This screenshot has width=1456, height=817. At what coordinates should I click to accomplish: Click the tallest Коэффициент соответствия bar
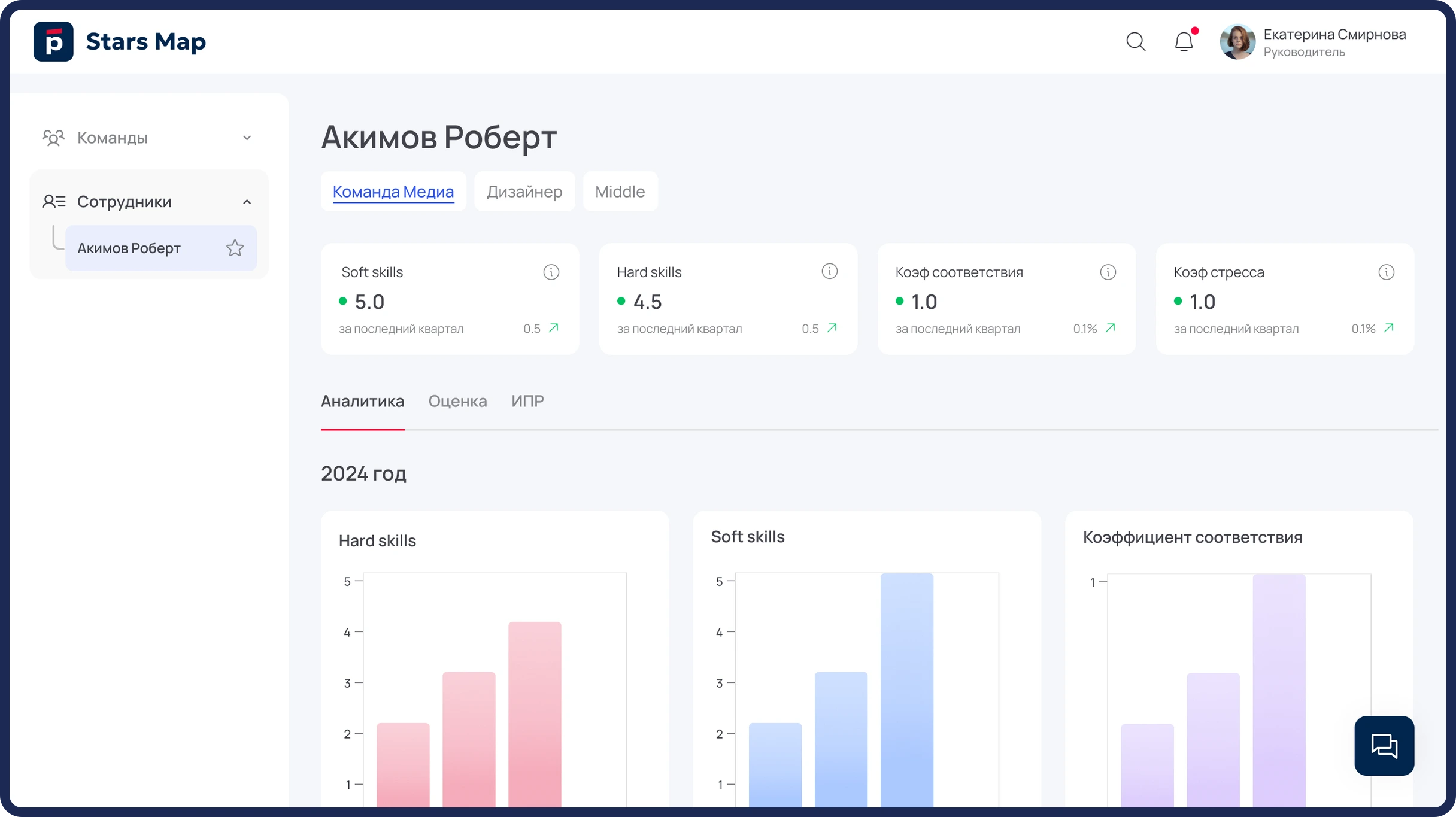[1279, 690]
